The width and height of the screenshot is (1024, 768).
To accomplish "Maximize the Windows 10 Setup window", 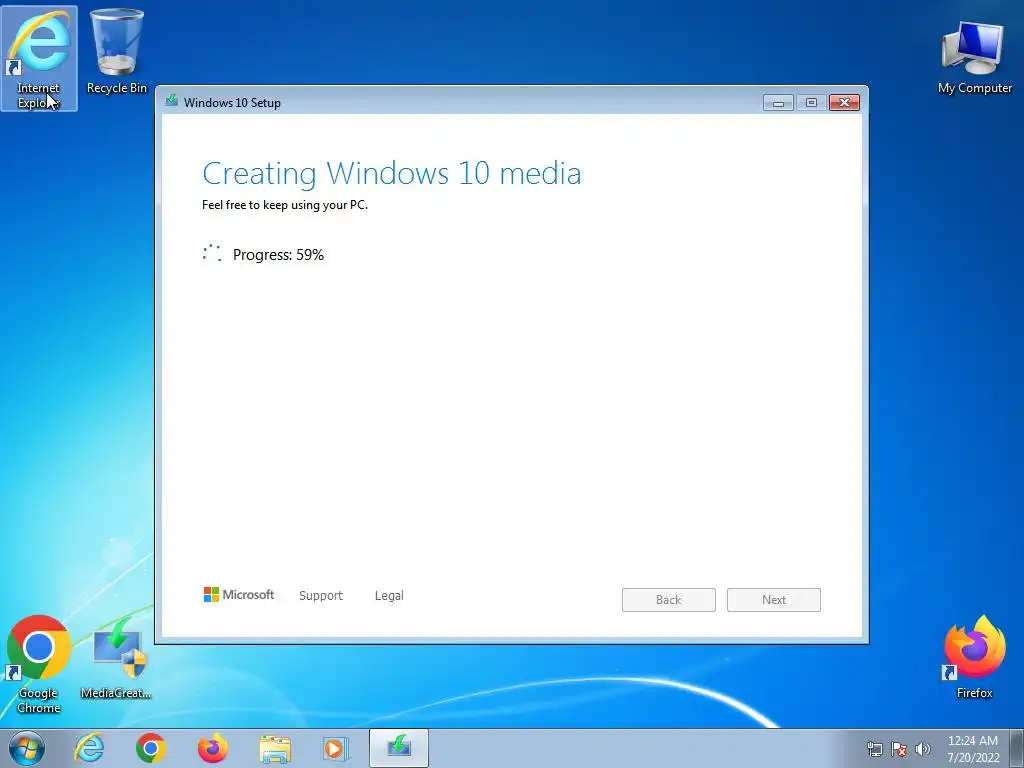I will pos(811,103).
